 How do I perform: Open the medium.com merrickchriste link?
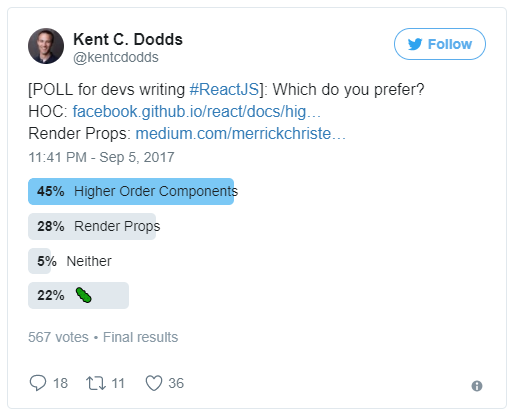click(x=240, y=133)
